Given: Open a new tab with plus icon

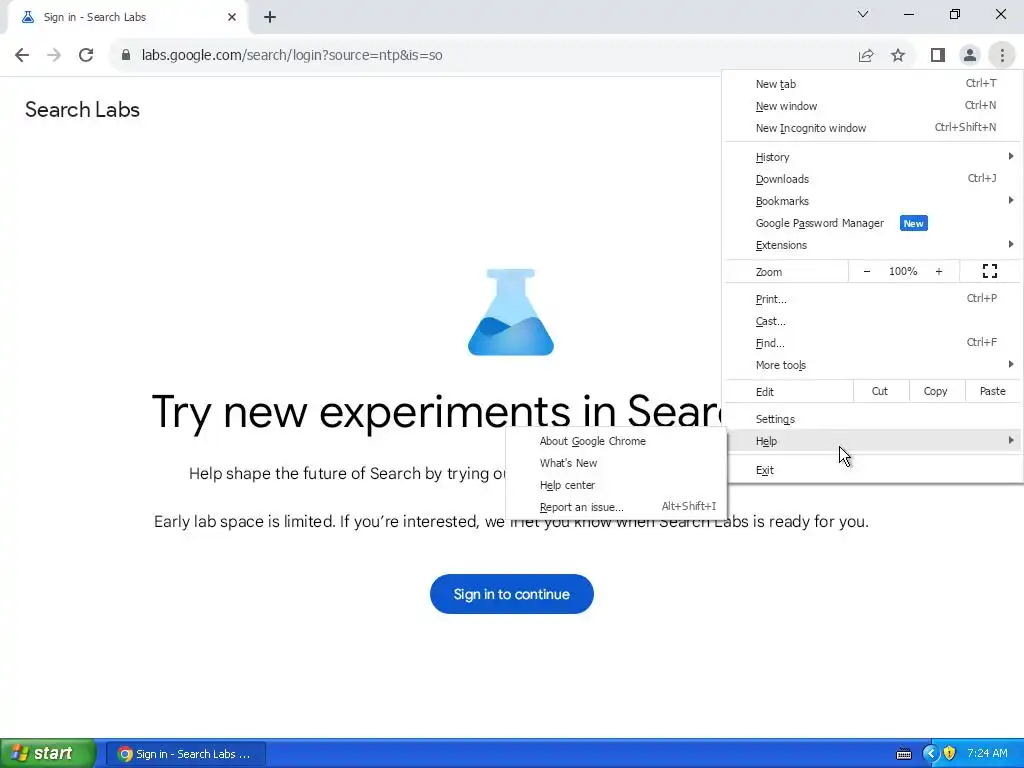Looking at the screenshot, I should click(x=270, y=17).
